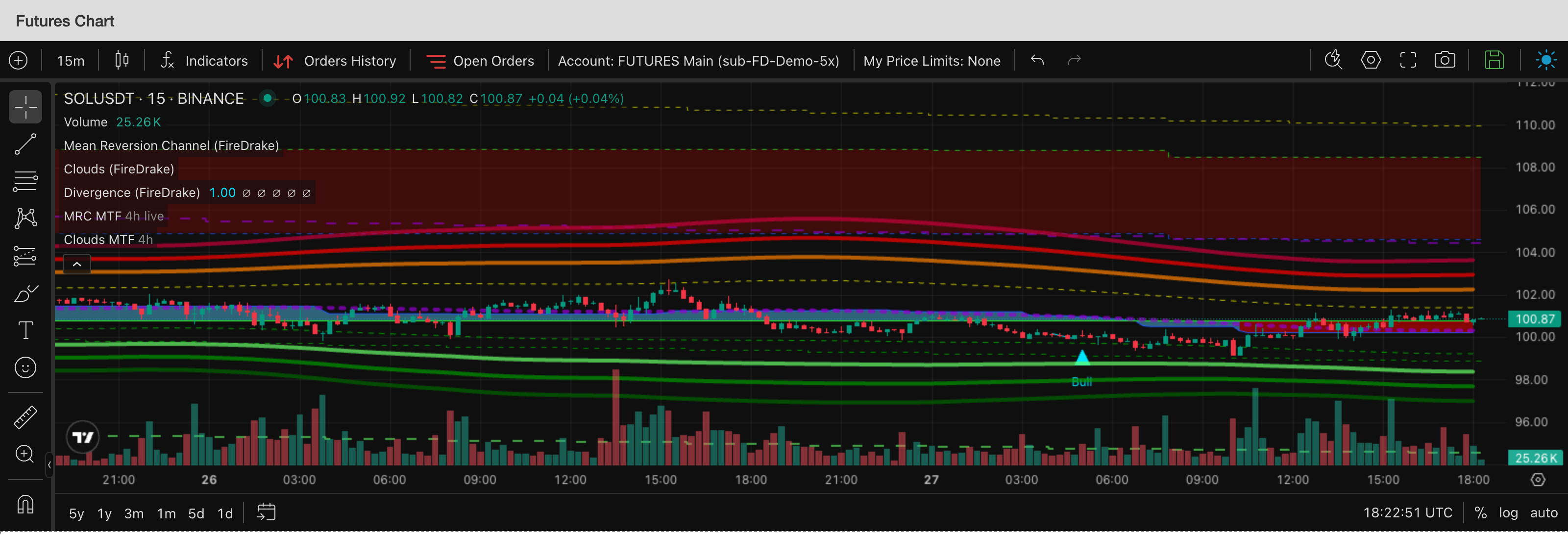Open chart settings hexagon icon
The height and width of the screenshot is (535, 1568).
[1370, 60]
